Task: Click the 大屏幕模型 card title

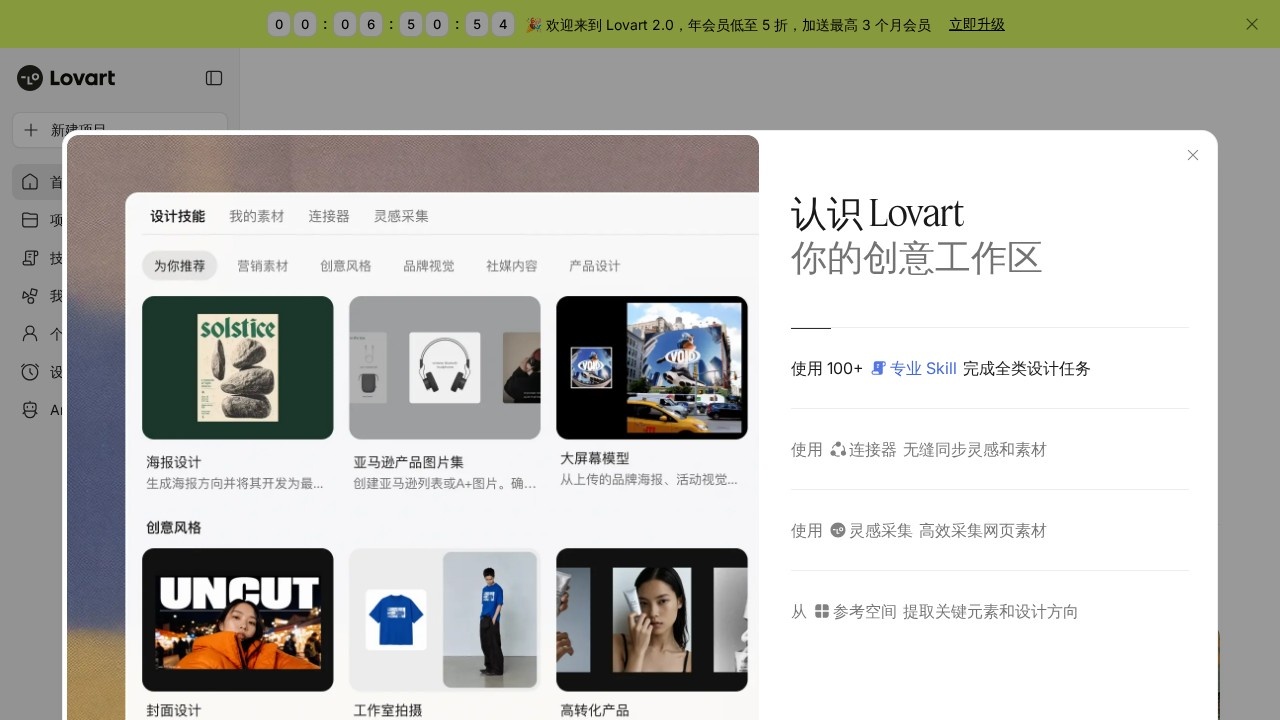Action: click(595, 458)
